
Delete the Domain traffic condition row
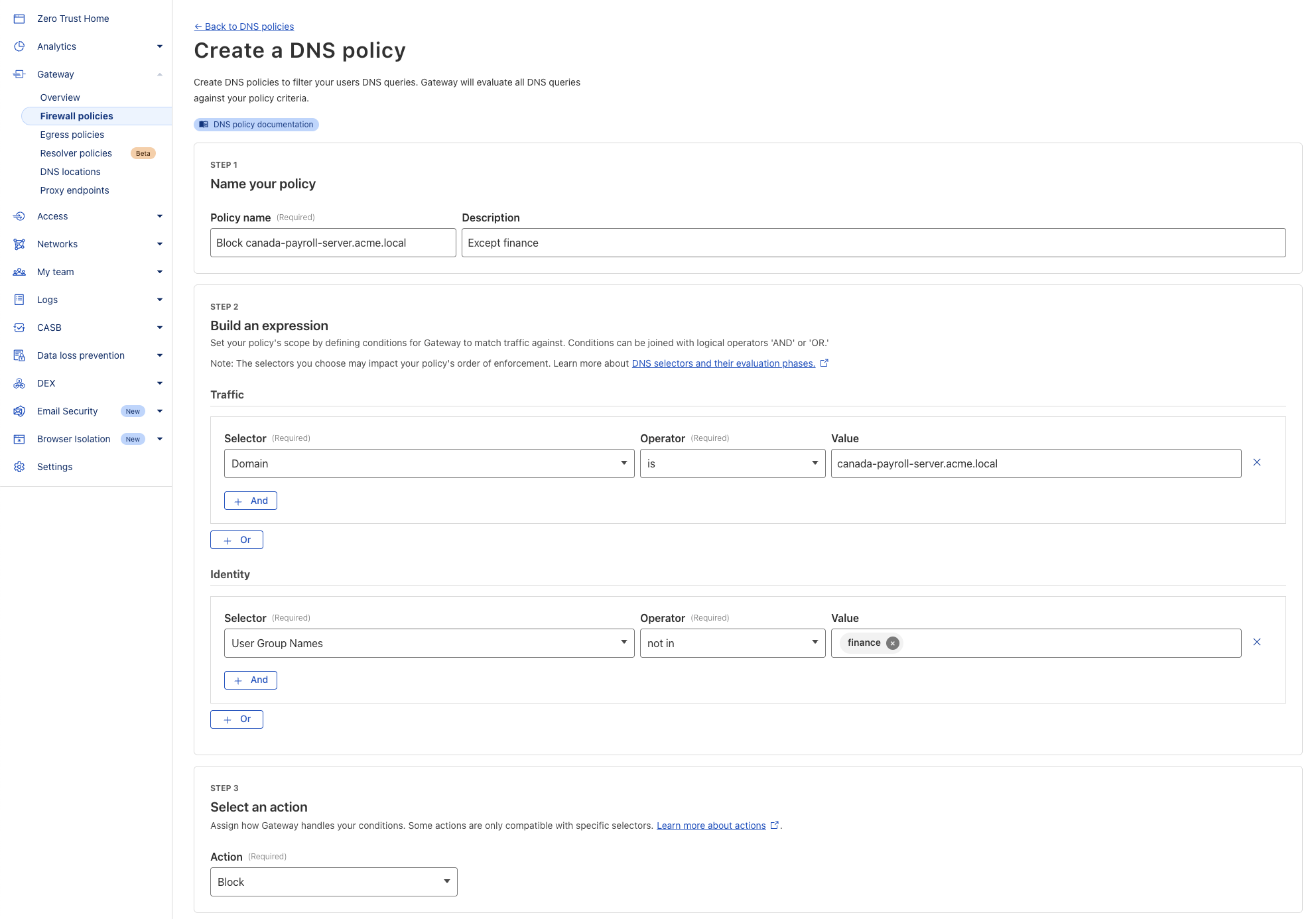[1256, 463]
